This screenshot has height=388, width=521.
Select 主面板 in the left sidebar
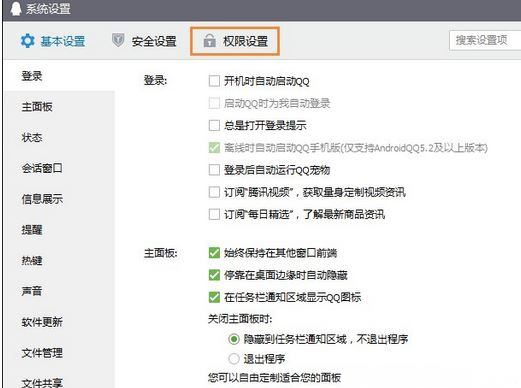(37, 107)
